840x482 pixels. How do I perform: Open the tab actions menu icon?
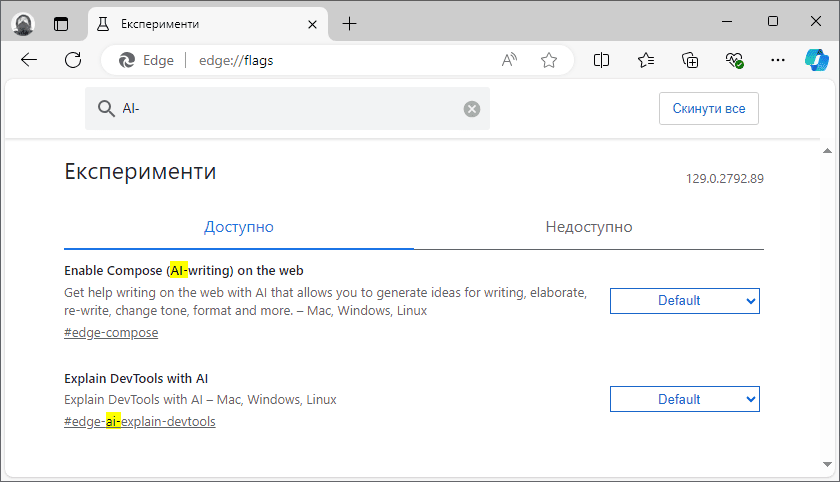61,24
